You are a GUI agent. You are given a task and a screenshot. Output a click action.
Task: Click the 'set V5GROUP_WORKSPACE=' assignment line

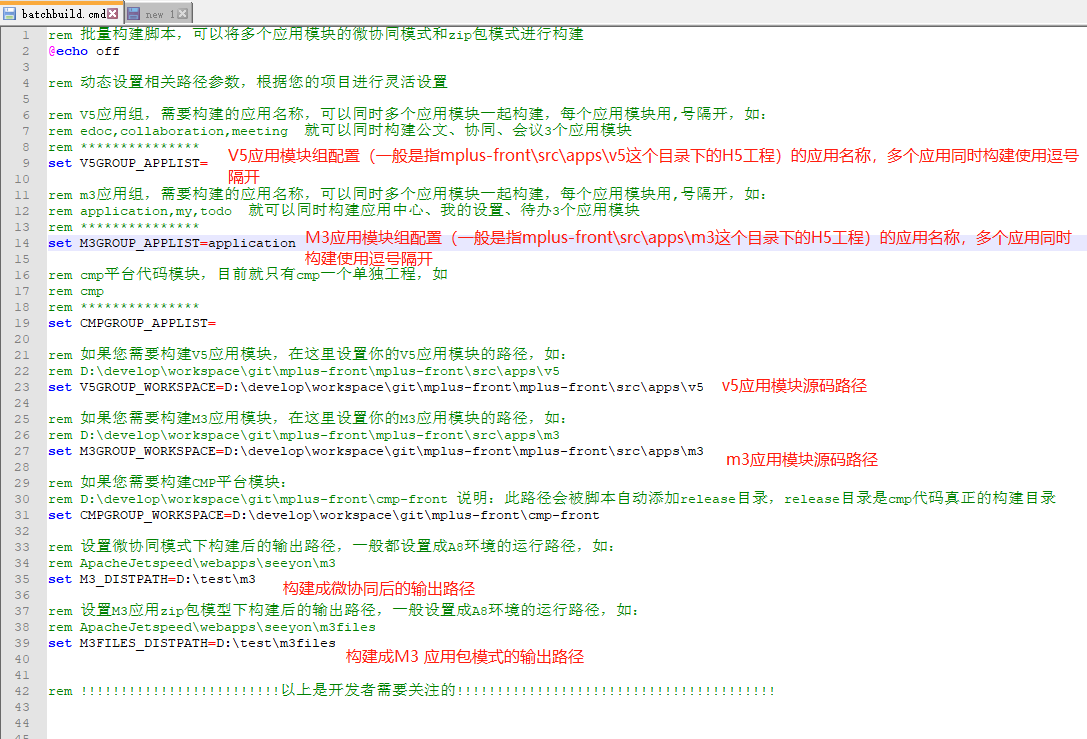376,387
